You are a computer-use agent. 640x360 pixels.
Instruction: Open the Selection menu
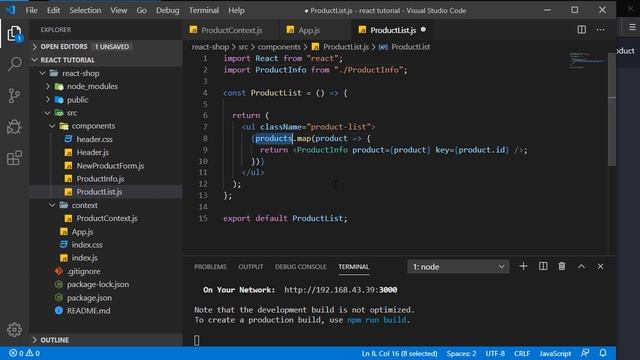(x=85, y=10)
